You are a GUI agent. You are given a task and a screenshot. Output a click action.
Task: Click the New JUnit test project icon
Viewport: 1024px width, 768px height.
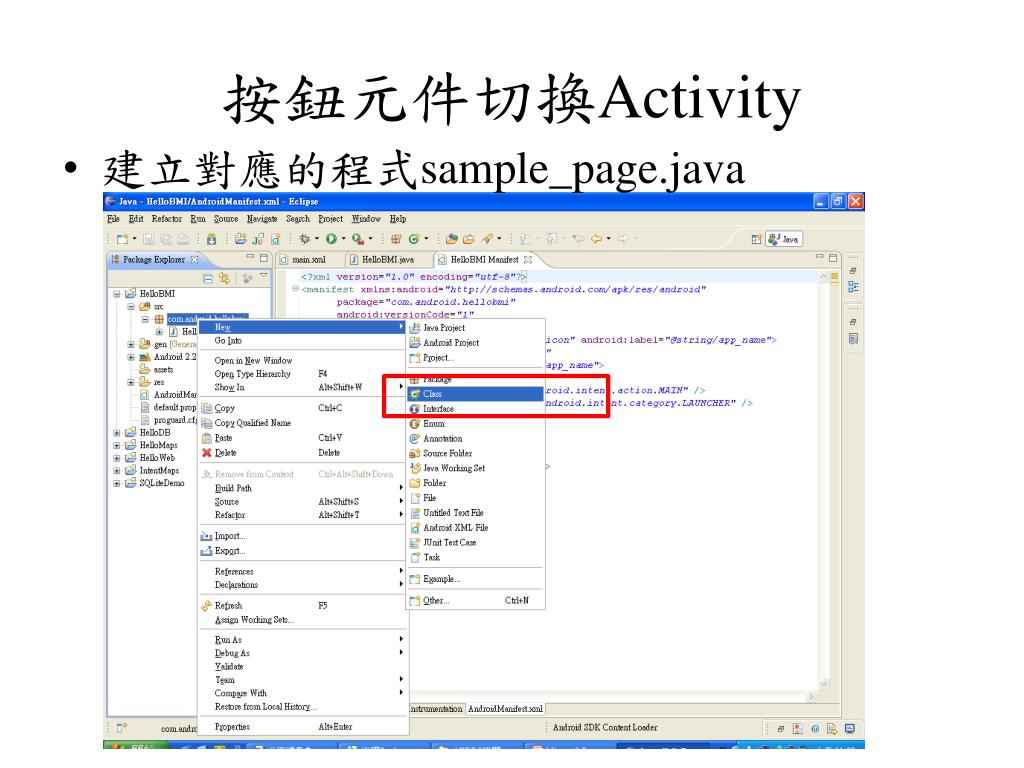coord(259,239)
